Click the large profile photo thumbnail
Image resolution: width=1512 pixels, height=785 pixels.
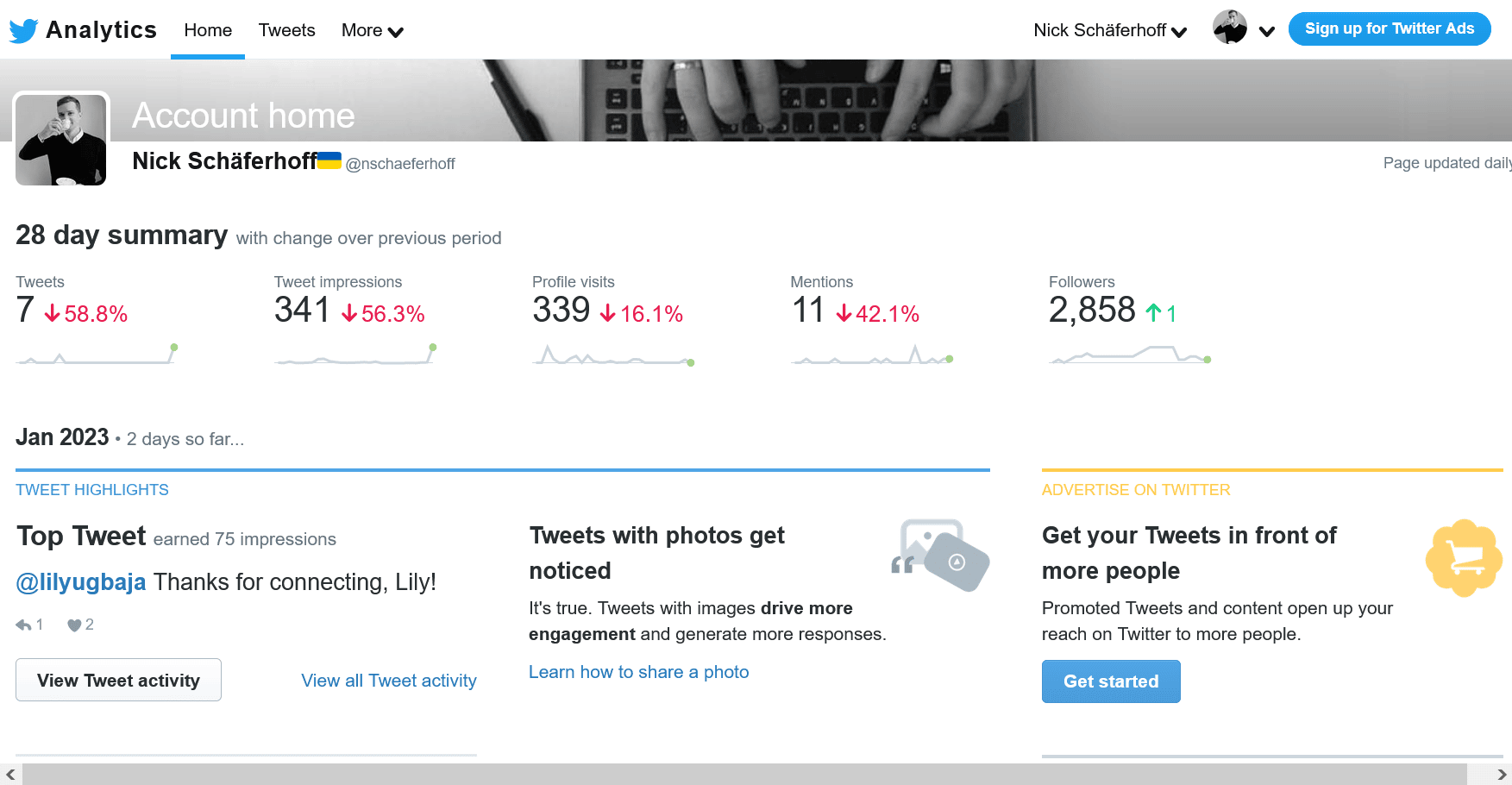pyautogui.click(x=61, y=139)
